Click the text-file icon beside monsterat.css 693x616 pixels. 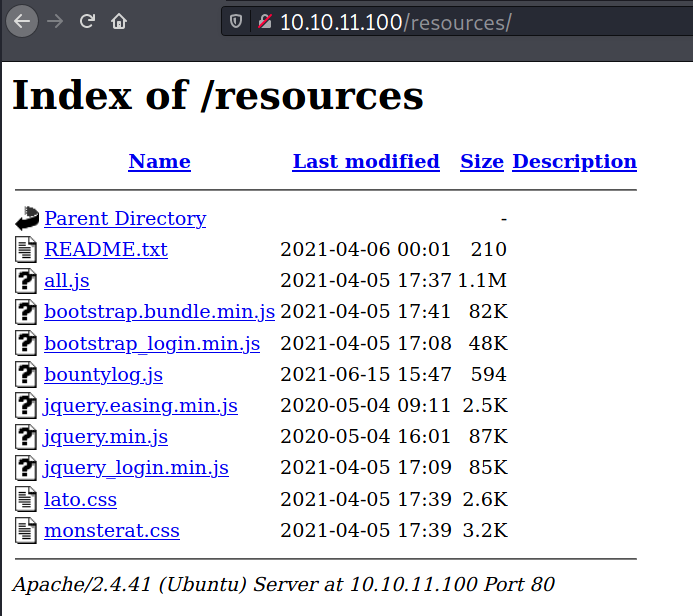[26, 530]
